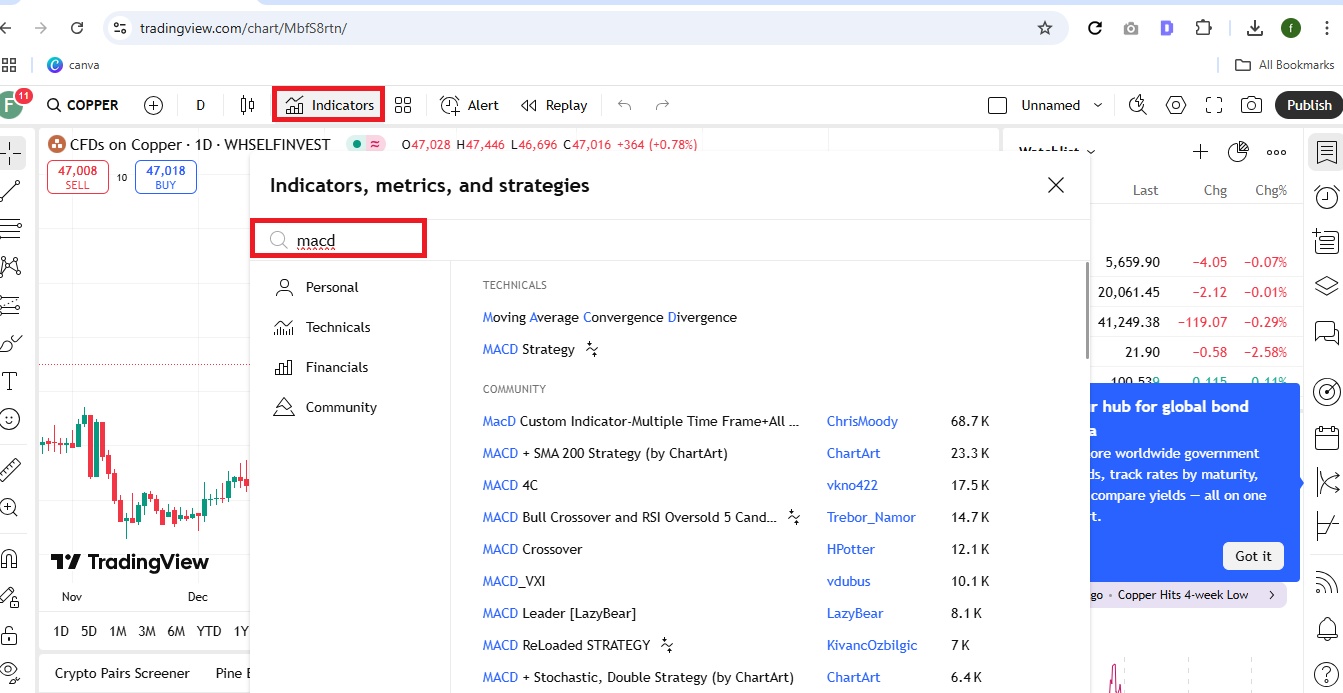Expand the Unnamed layout dropdown arrow
This screenshot has height=693, width=1343.
pyautogui.click(x=1098, y=105)
